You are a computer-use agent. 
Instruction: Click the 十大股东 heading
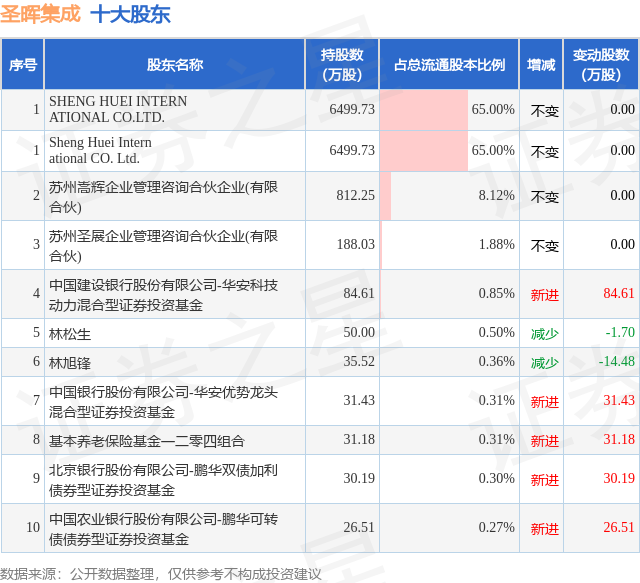tap(130, 15)
